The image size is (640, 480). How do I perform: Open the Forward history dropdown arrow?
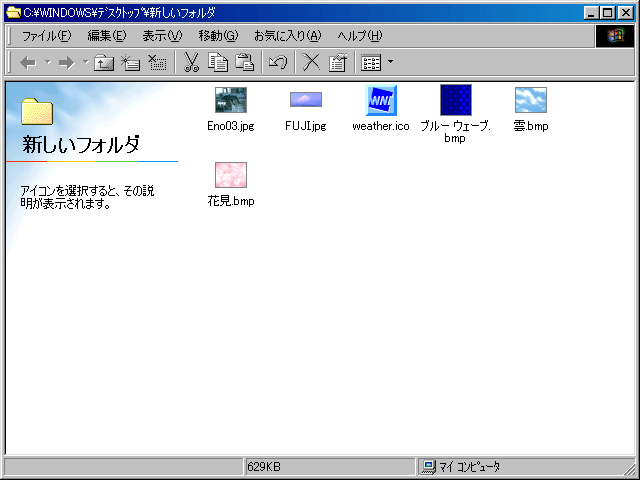tap(85, 62)
